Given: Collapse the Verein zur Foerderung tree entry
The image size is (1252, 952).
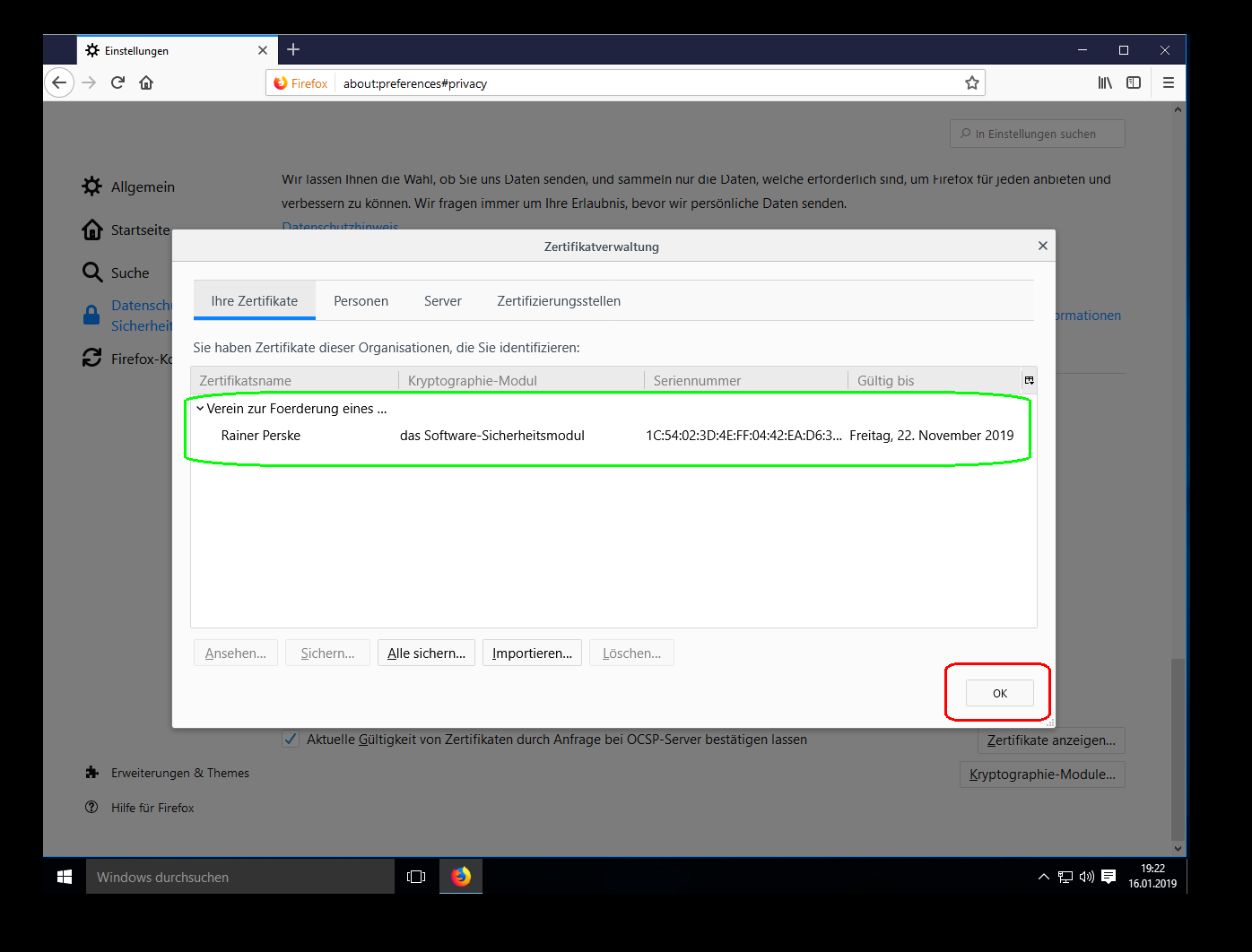Looking at the screenshot, I should [200, 409].
